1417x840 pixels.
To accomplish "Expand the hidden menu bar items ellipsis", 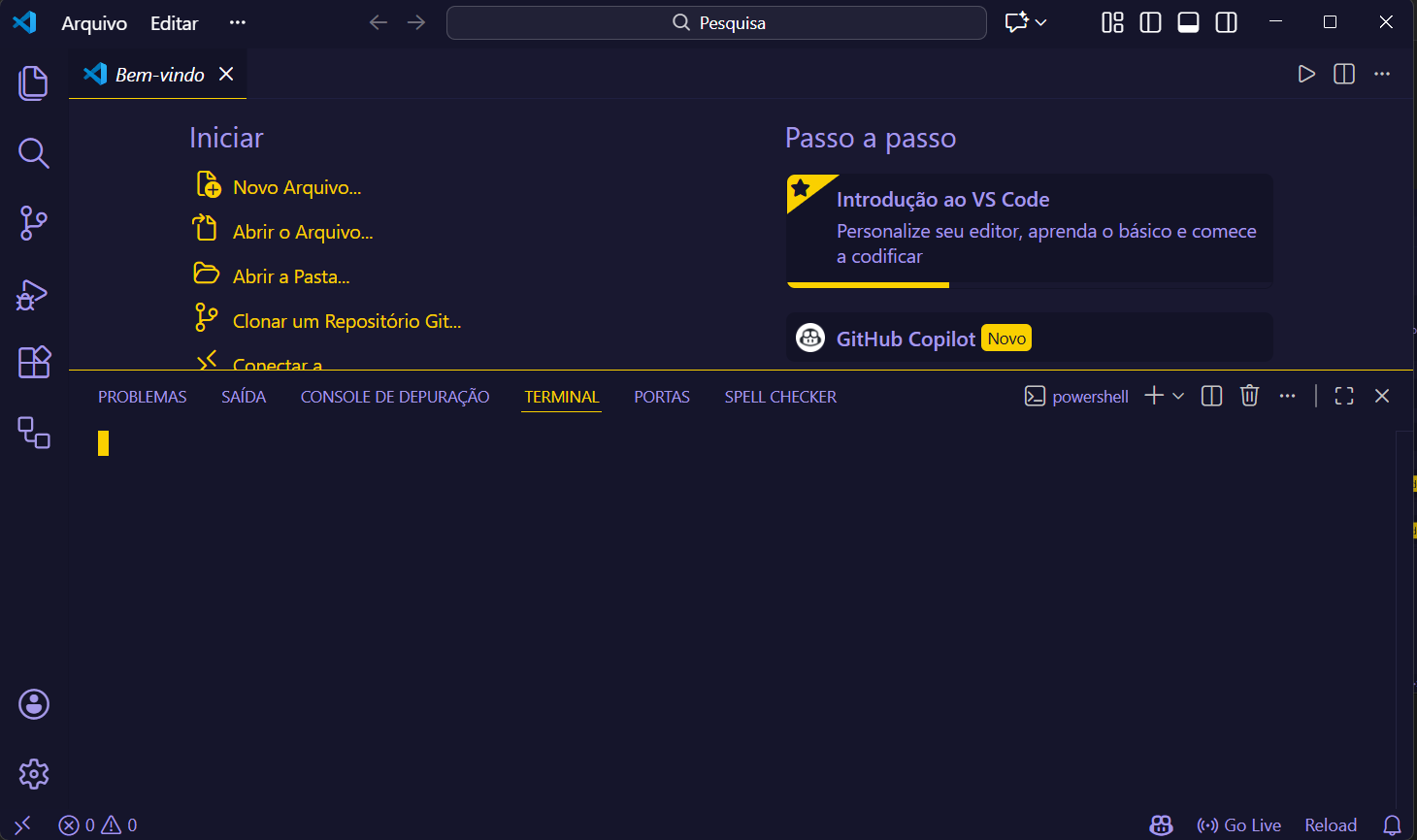I will tap(237, 22).
